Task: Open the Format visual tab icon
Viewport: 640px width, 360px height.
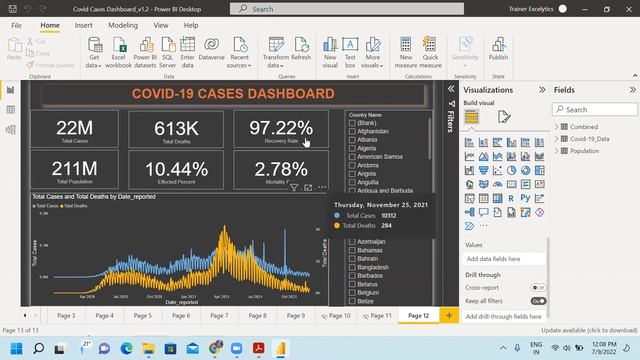Action: tap(504, 117)
